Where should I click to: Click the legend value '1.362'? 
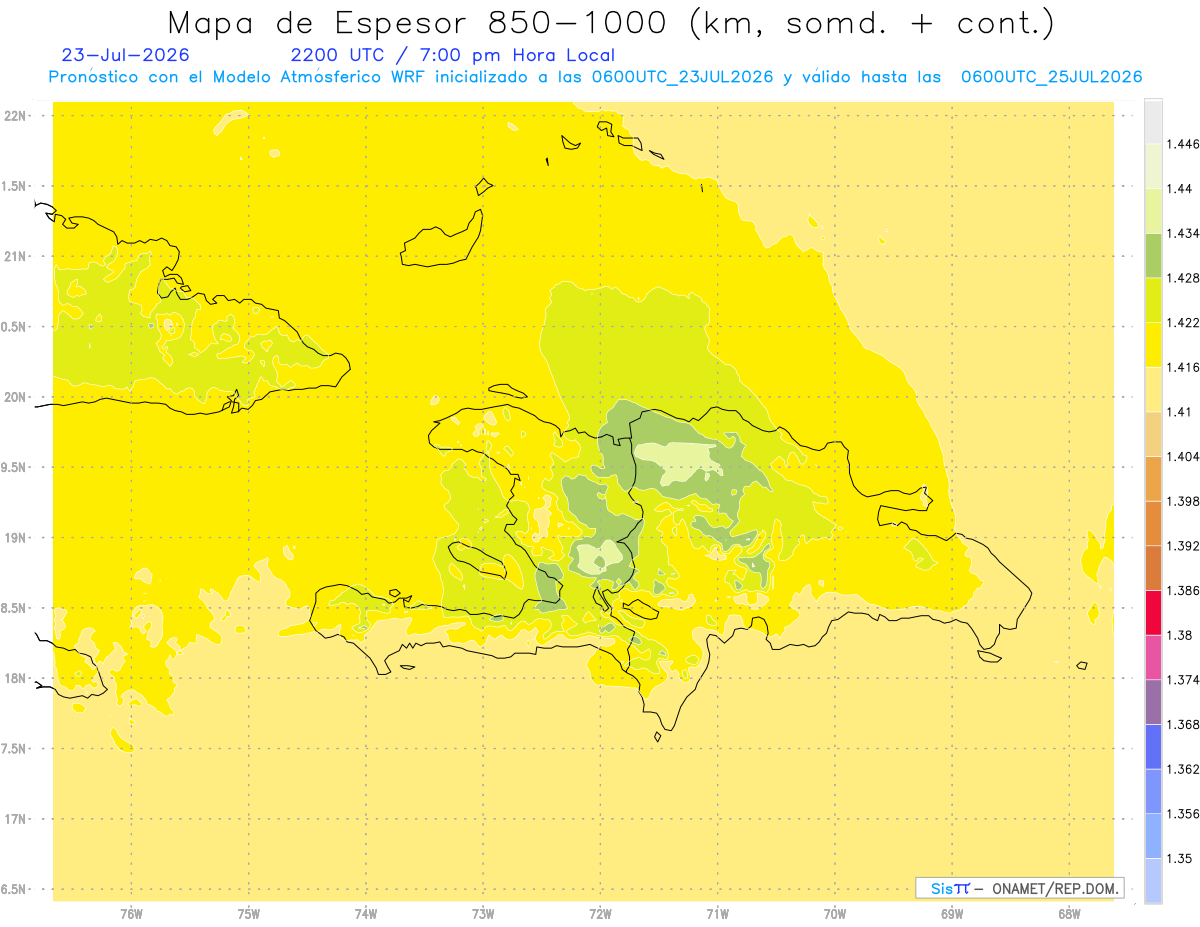[x=1182, y=769]
